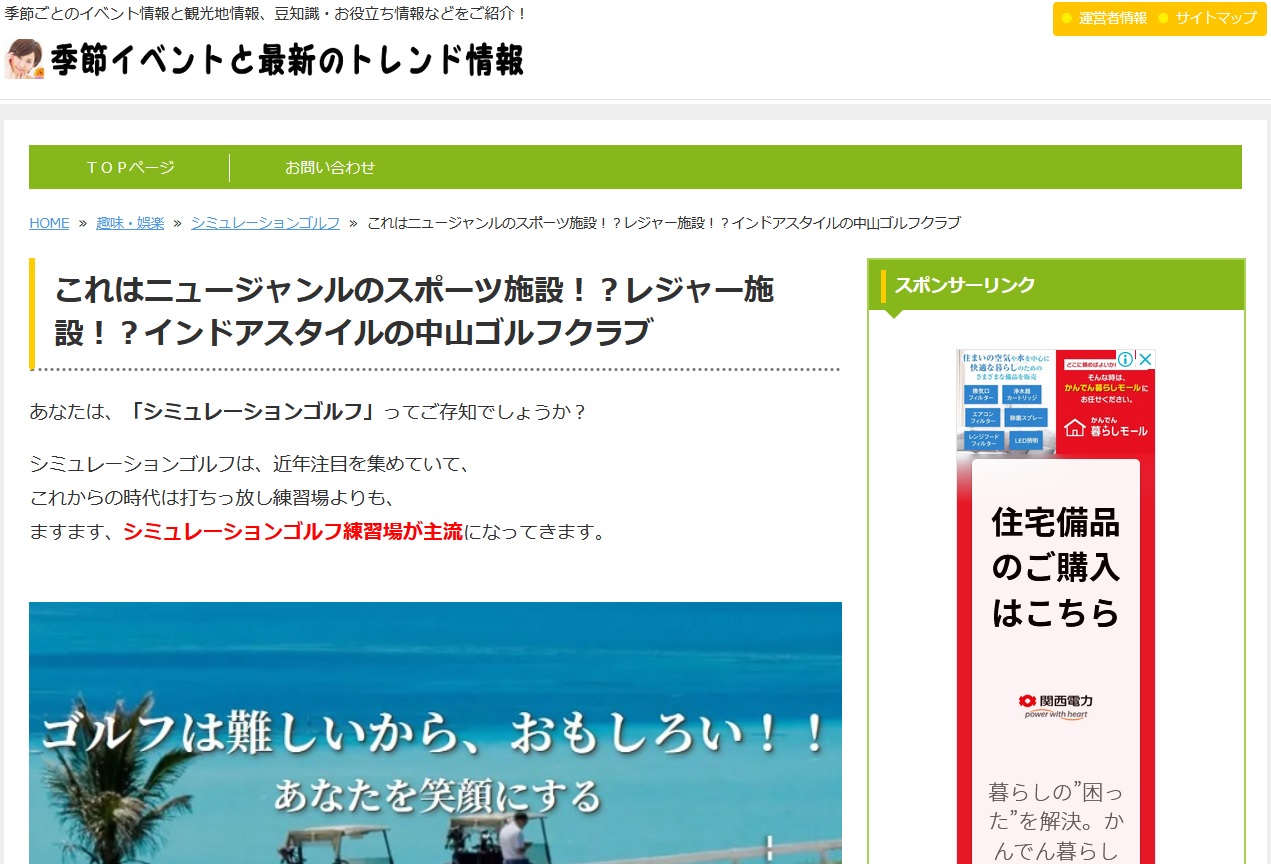1271x864 pixels.
Task: Click the ad info (i) icon
Action: tap(1126, 359)
